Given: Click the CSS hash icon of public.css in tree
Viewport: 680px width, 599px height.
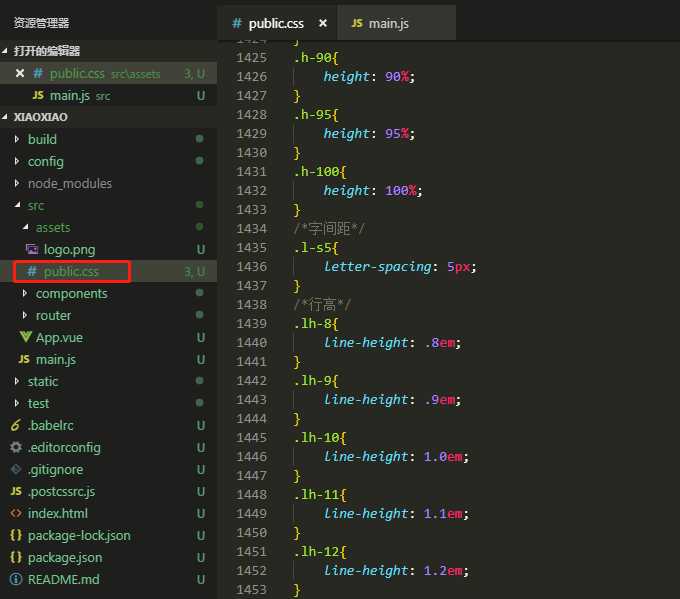Looking at the screenshot, I should pyautogui.click(x=32, y=272).
